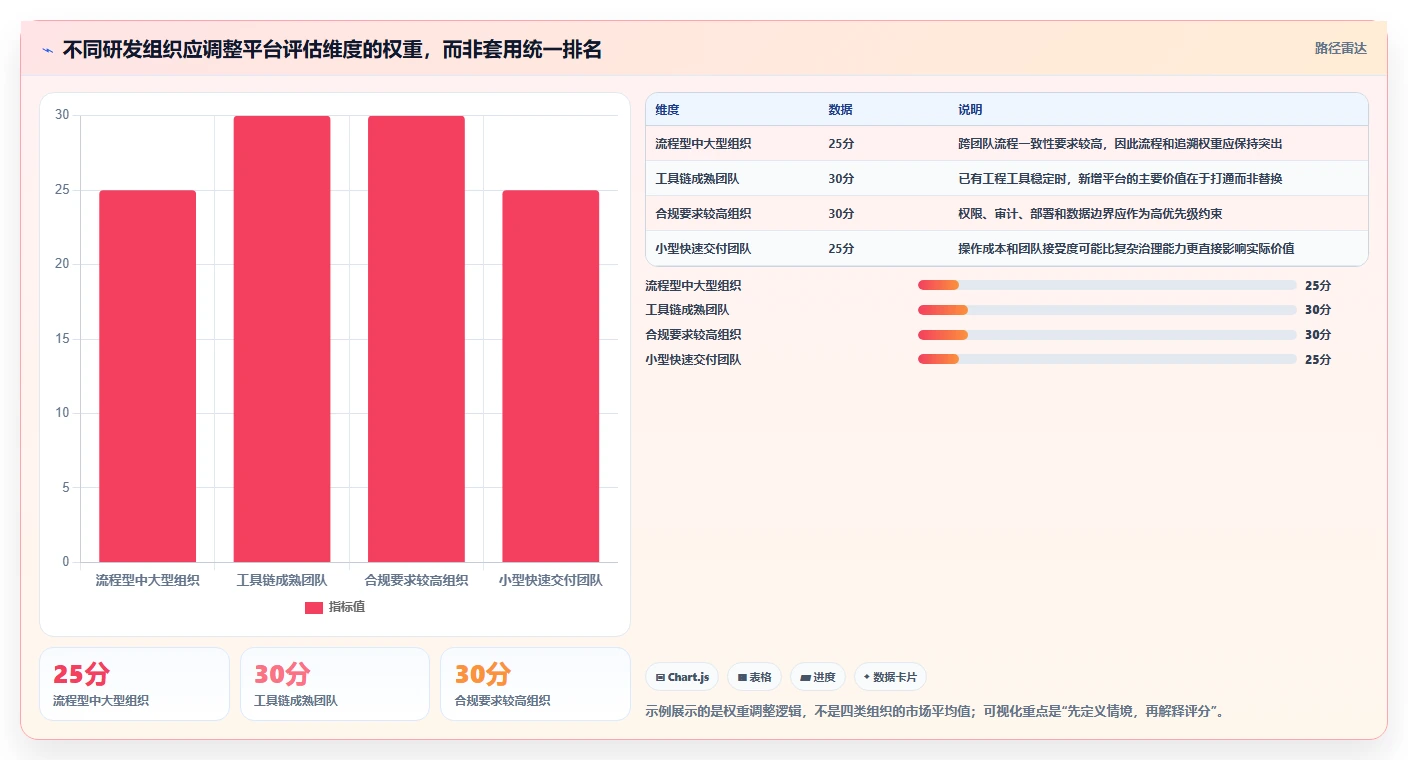
Task: Click x-axis label 工具链成熟团队
Action: 282,580
